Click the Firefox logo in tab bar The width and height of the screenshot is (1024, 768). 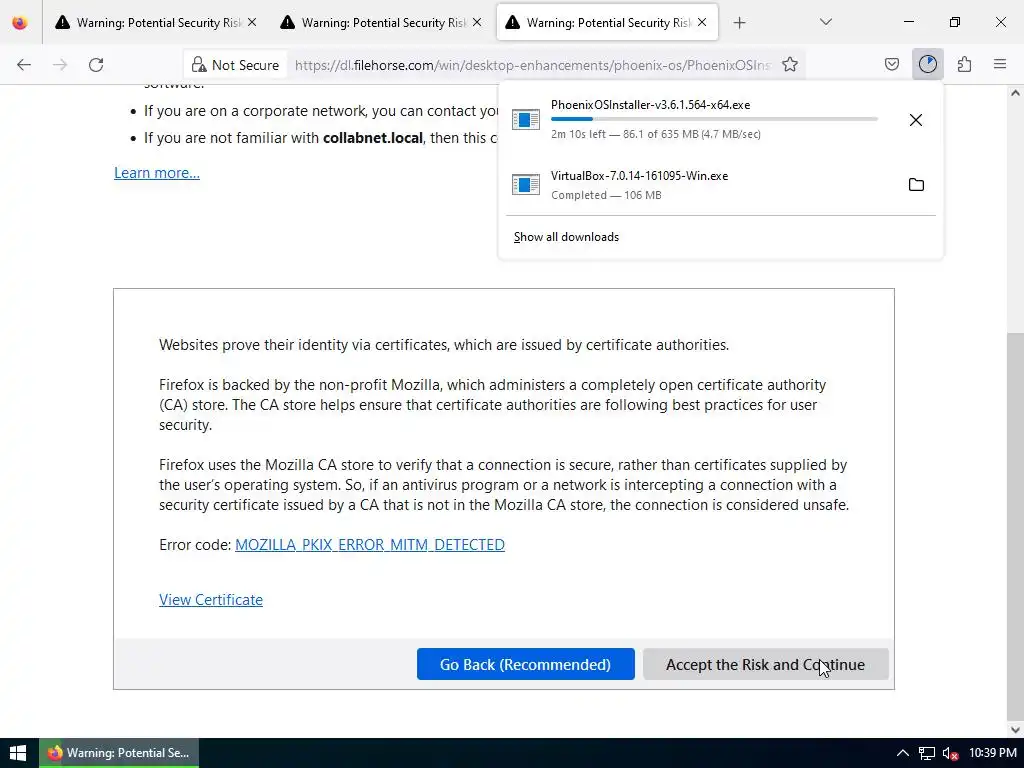(20, 22)
